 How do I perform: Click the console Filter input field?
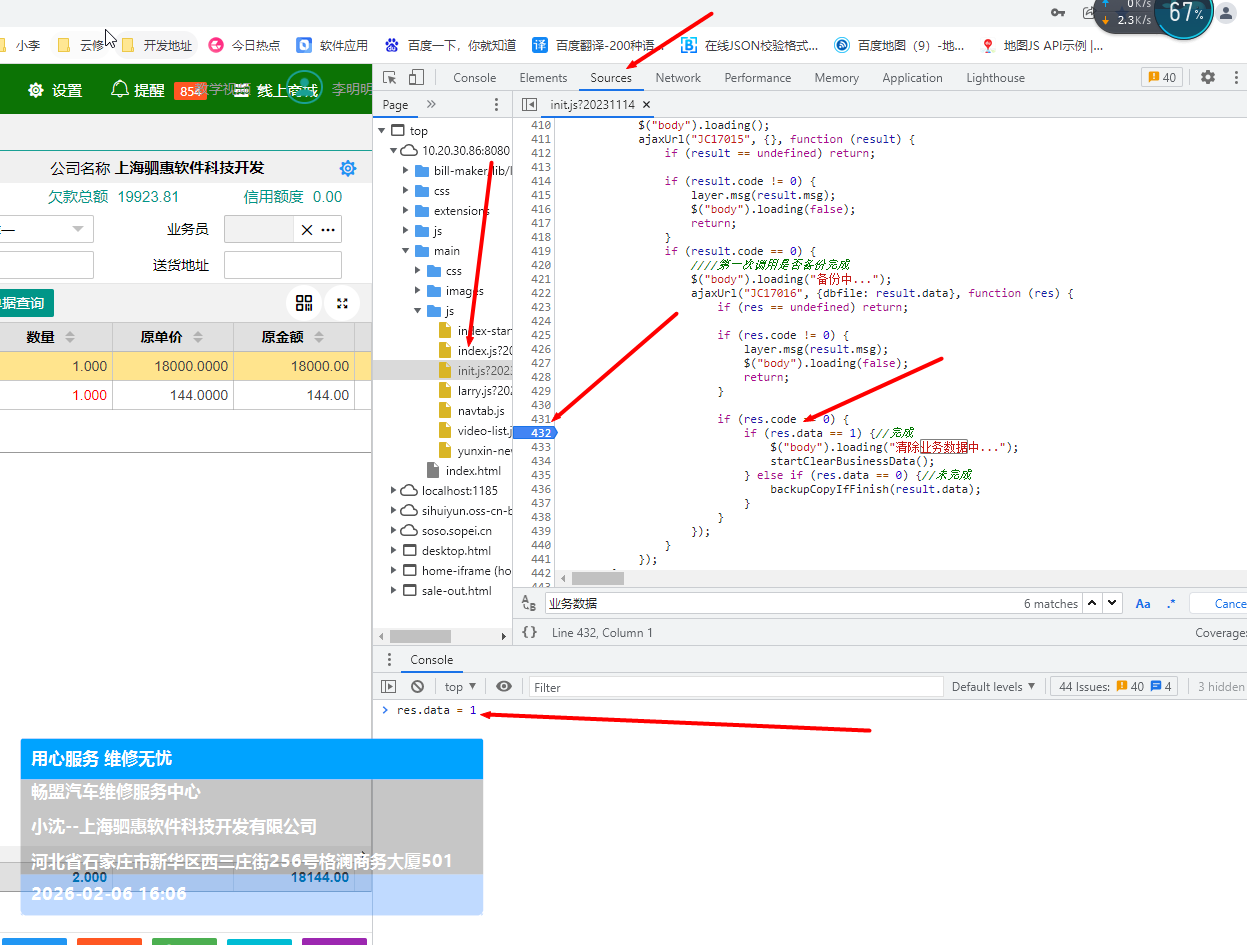tap(735, 687)
